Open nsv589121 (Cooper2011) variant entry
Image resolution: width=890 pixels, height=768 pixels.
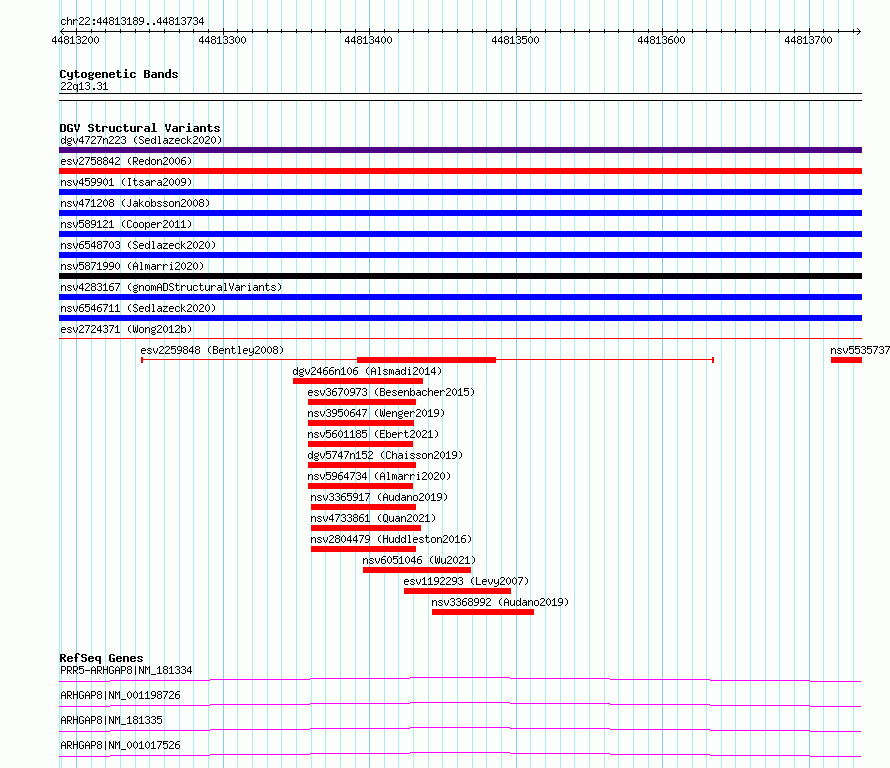point(126,224)
